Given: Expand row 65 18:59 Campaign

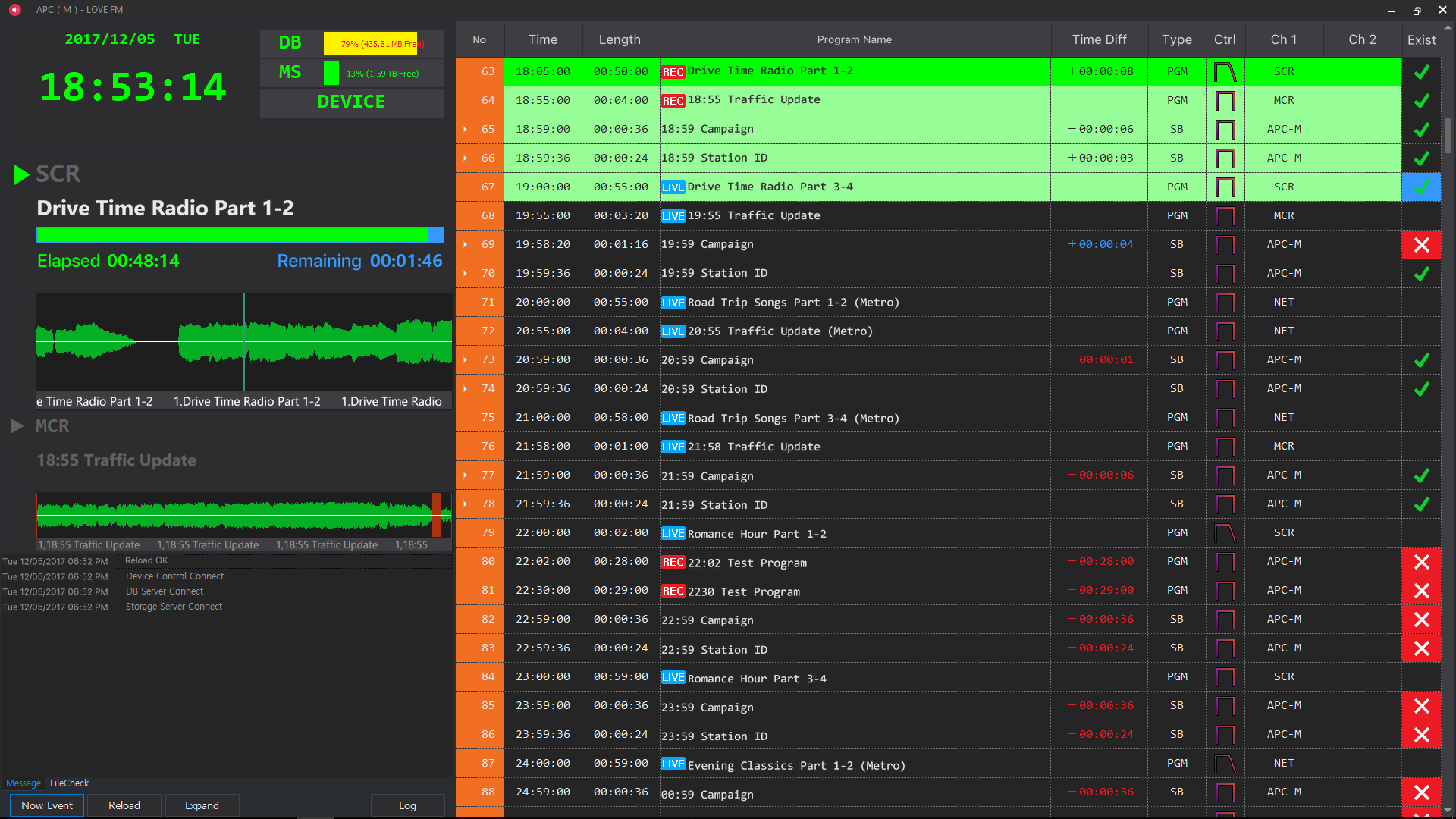Looking at the screenshot, I should tap(465, 130).
